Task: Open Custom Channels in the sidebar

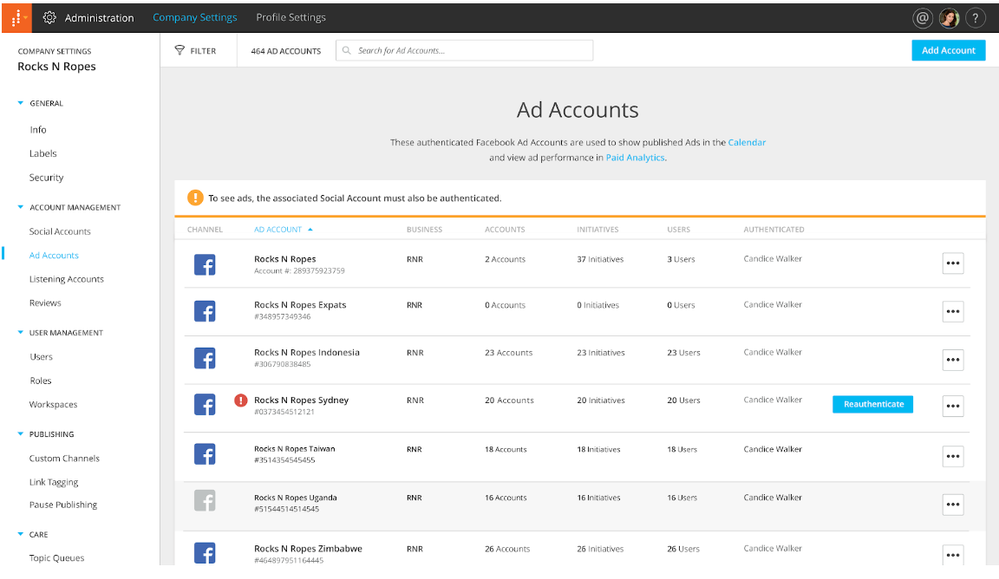Action: 64,459
